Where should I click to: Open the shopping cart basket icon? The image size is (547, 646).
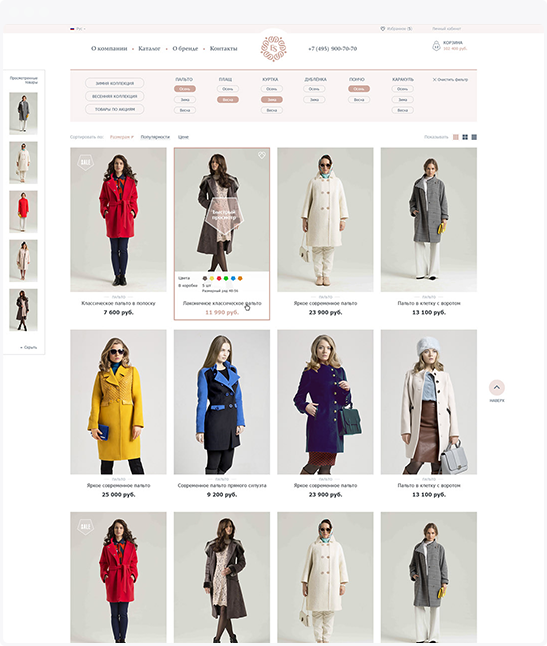tap(436, 46)
